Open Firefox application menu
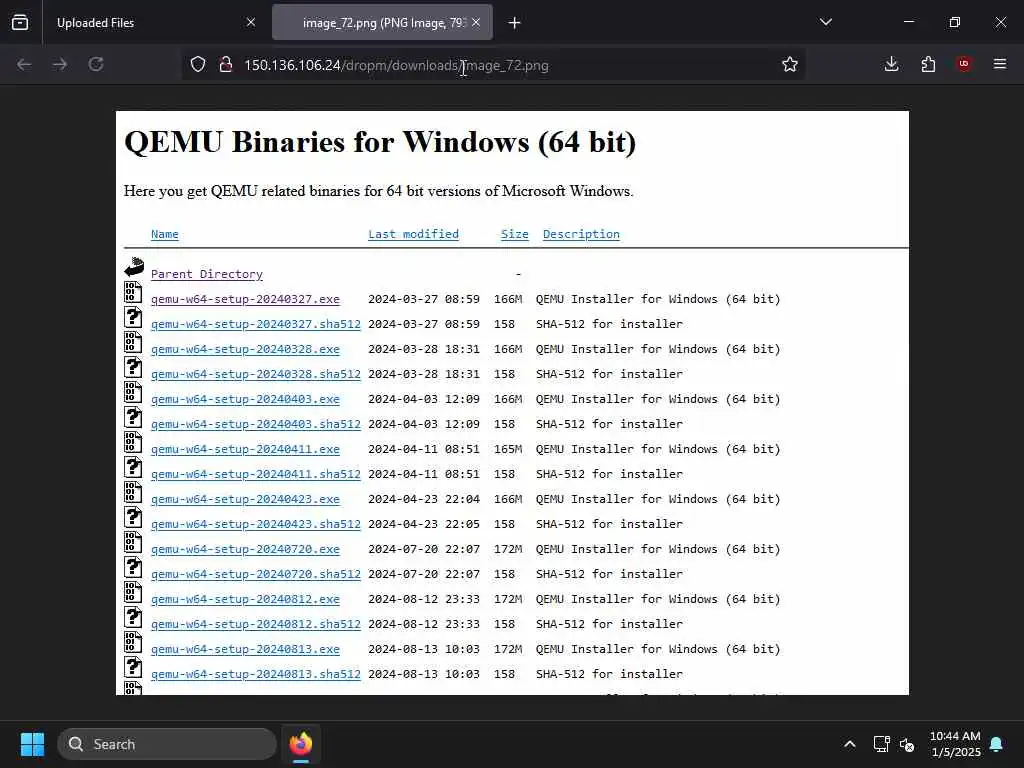 tap(1000, 64)
